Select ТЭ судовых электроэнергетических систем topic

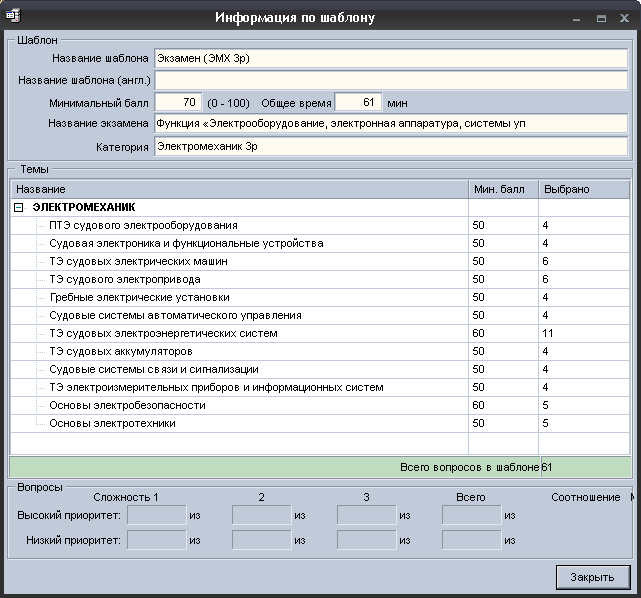point(163,334)
